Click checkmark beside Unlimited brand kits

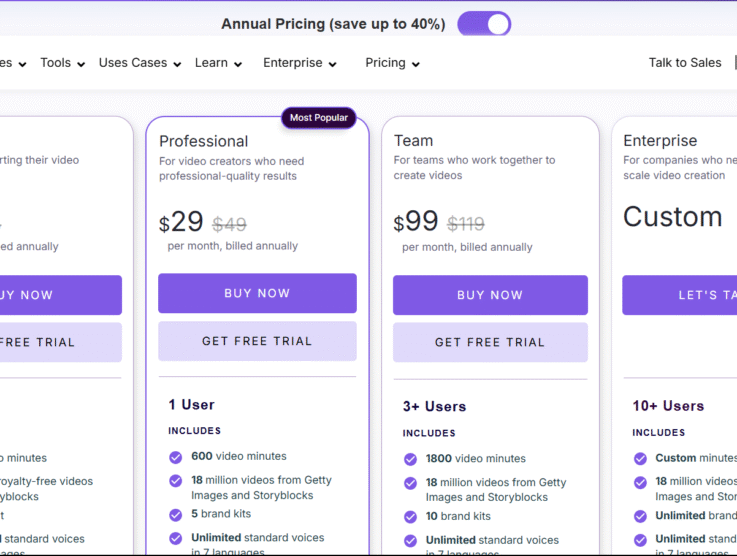[640, 516]
